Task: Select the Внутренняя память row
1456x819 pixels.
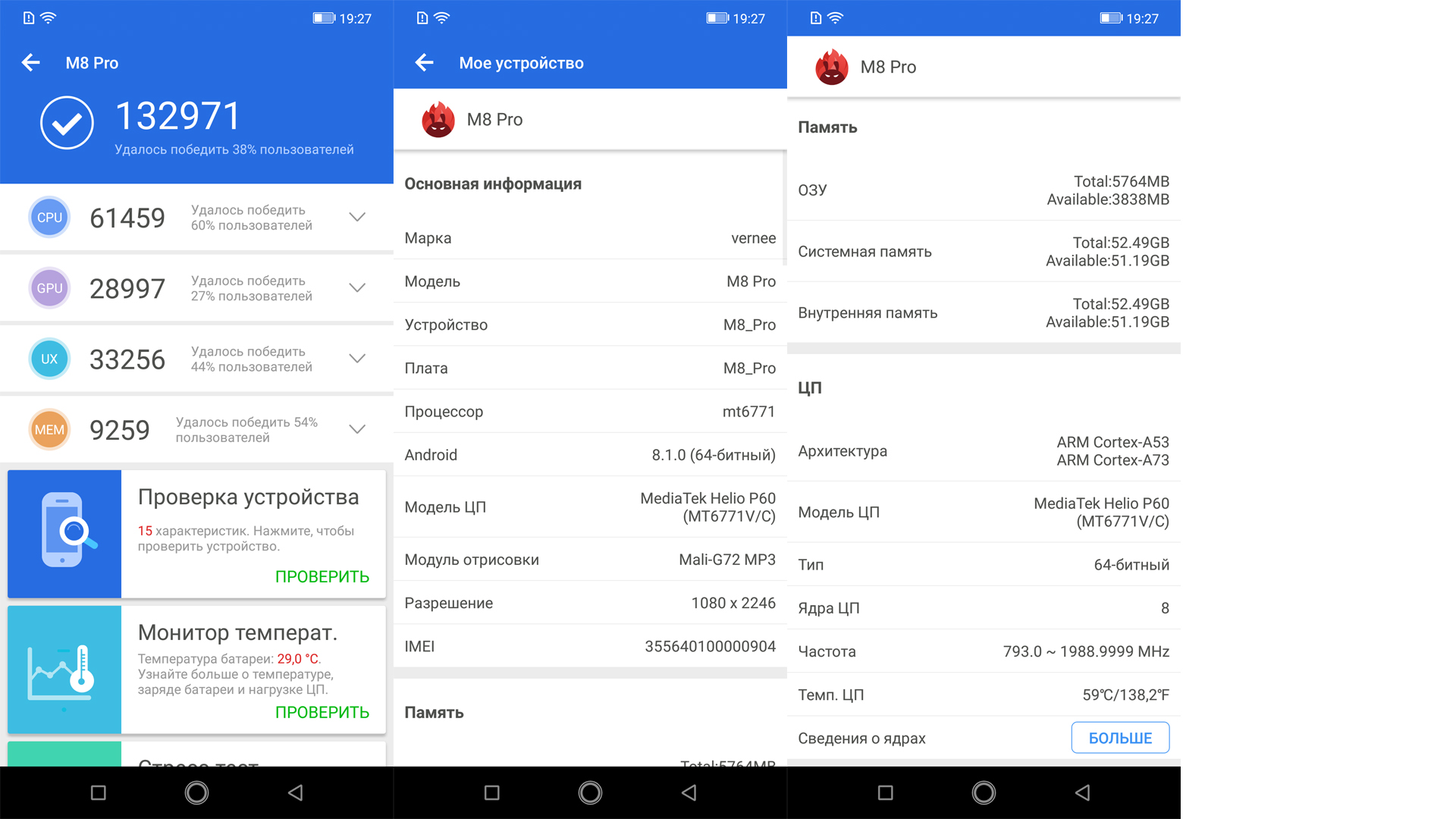Action: pos(984,312)
